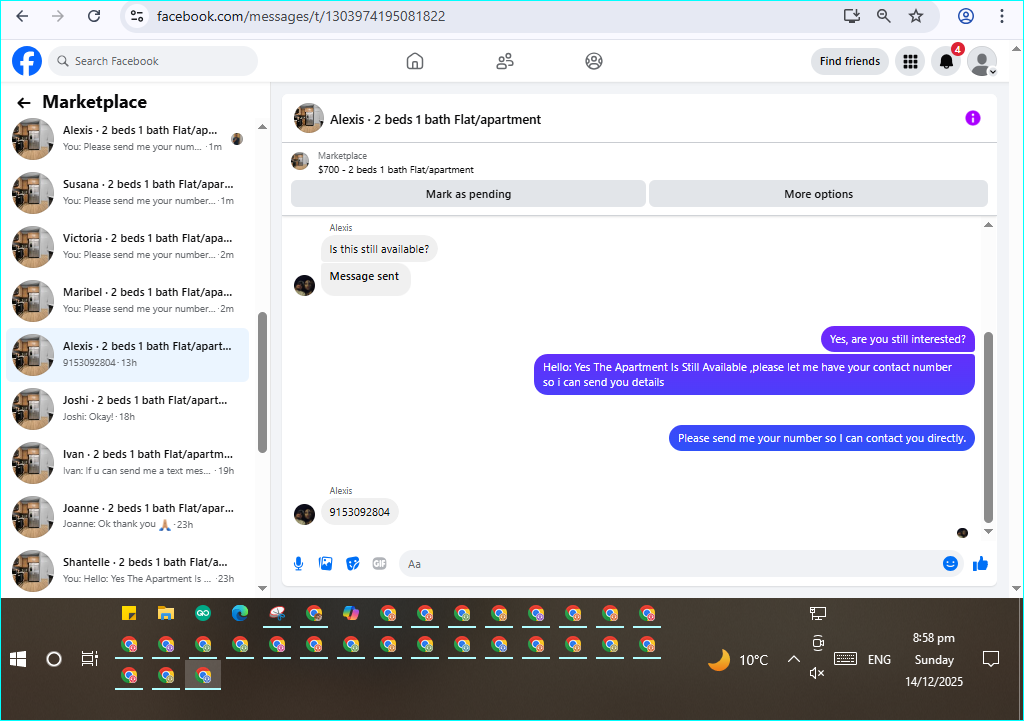Send a thumbs-up like
Viewport: 1024px width, 721px height.
980,564
